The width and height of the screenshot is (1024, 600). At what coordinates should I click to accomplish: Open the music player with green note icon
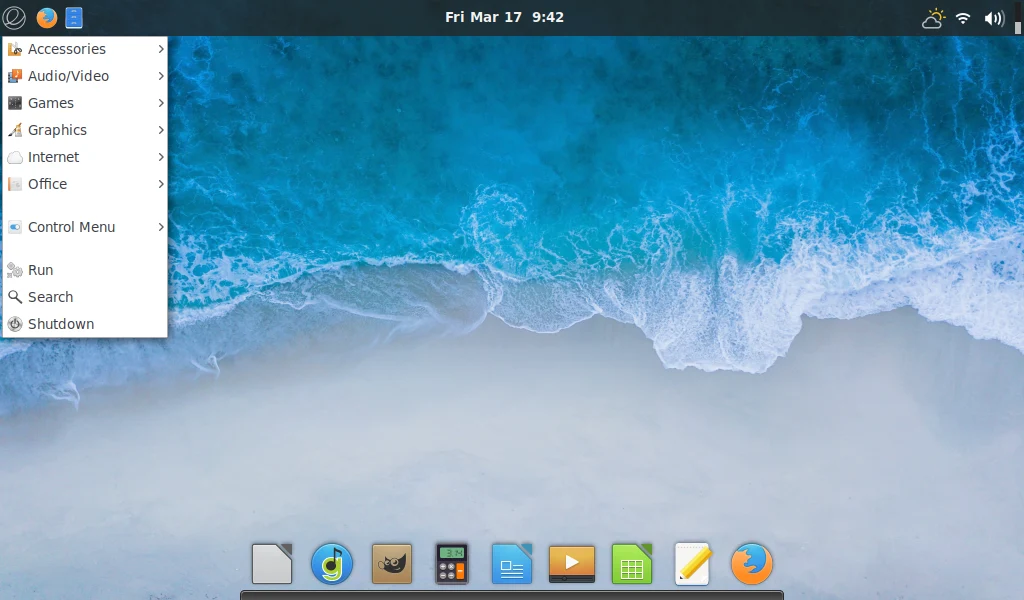point(331,563)
